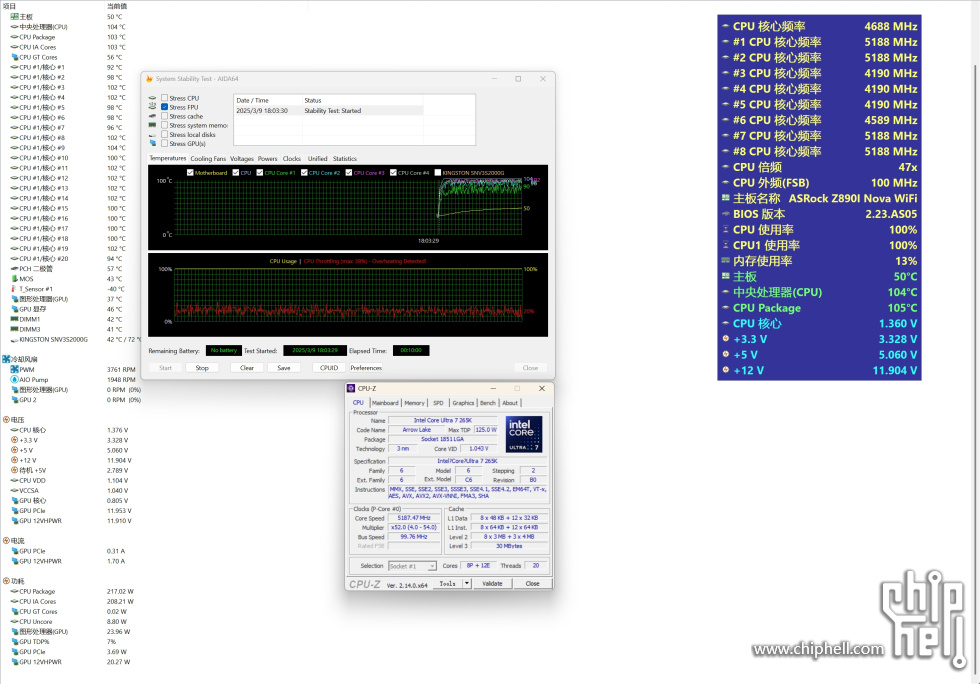
Task: Click the 冷却风扇 fan category icon
Action: (x=6, y=360)
